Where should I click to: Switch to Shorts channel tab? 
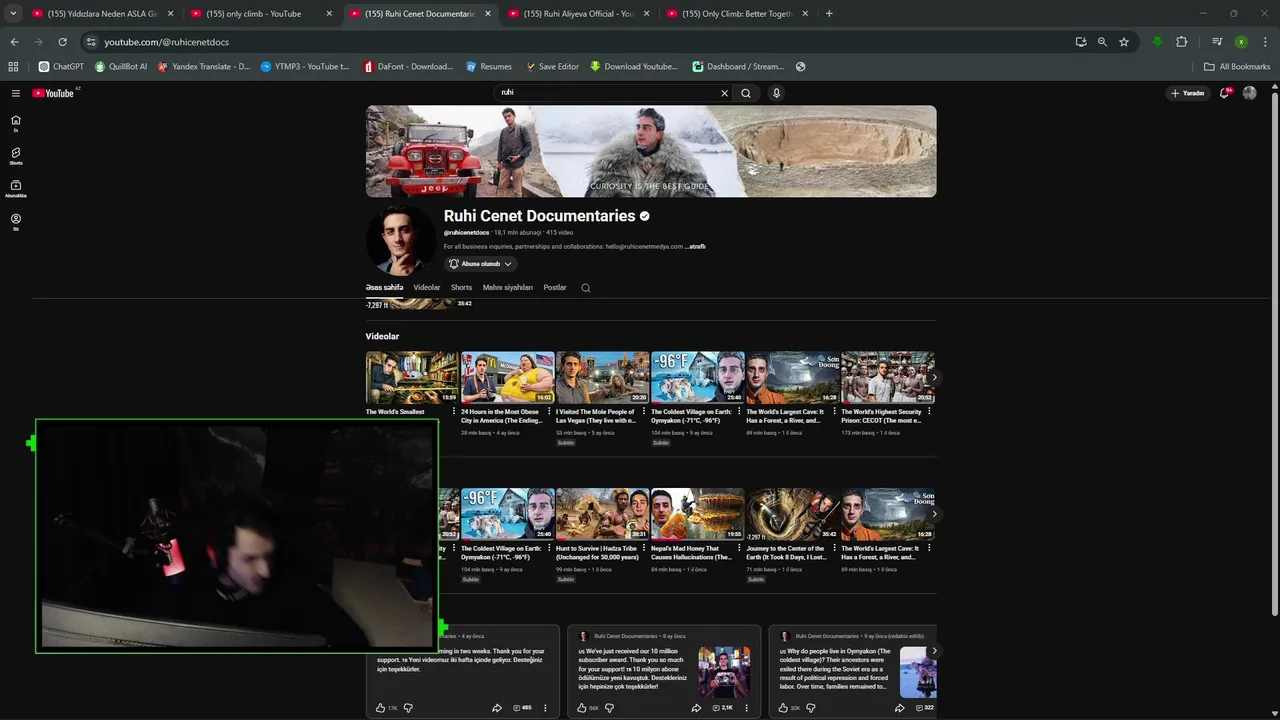pos(461,288)
